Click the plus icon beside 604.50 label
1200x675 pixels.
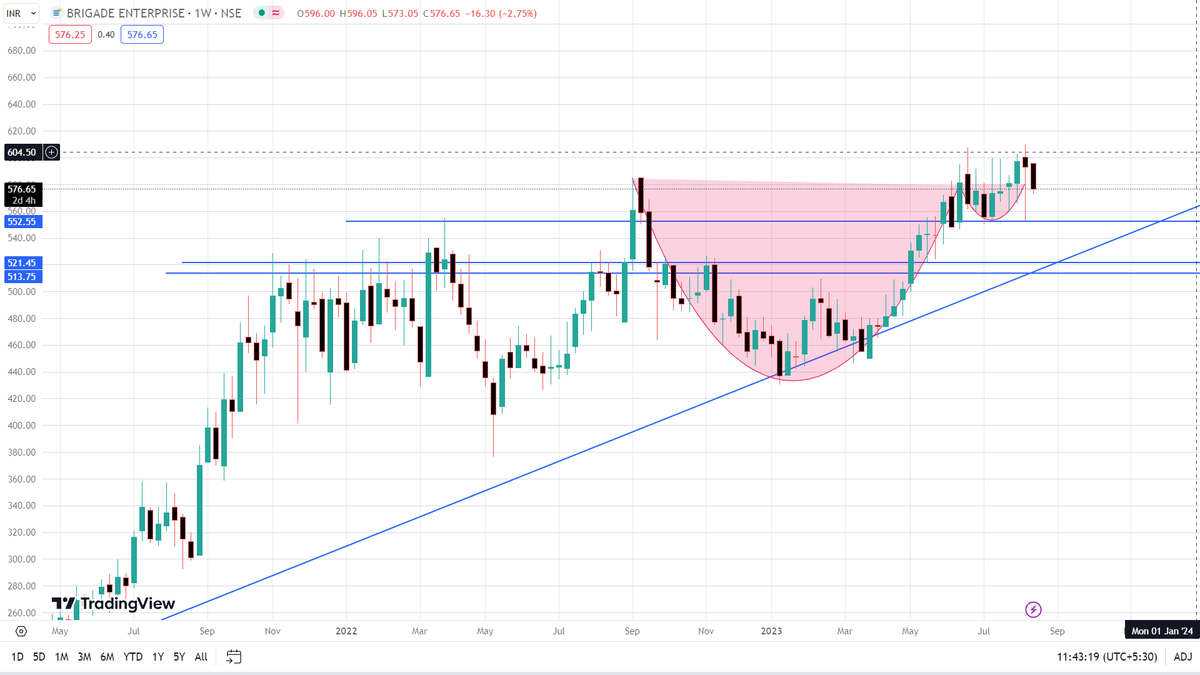pyautogui.click(x=52, y=152)
